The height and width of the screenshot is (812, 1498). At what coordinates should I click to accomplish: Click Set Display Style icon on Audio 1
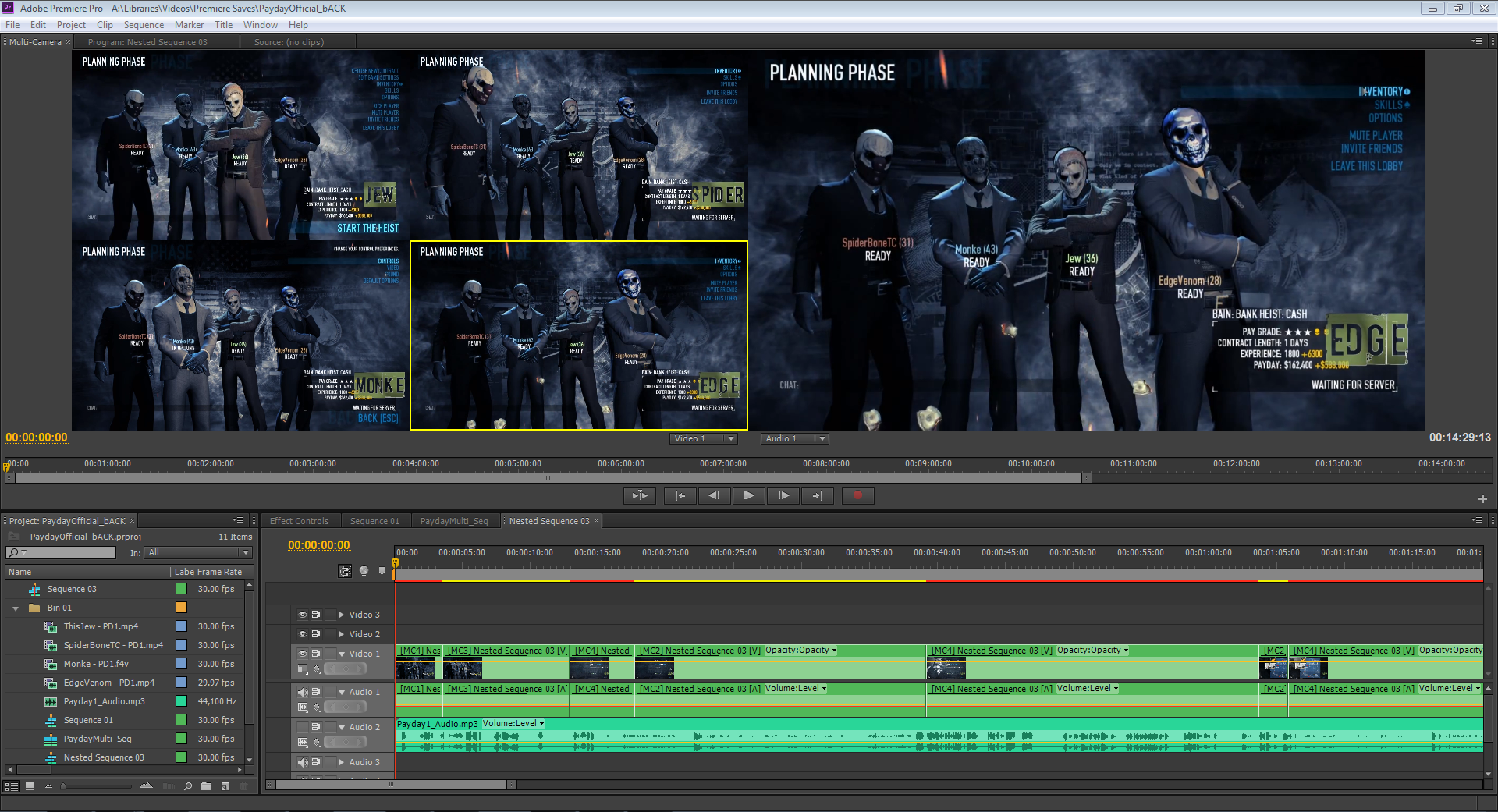[303, 707]
